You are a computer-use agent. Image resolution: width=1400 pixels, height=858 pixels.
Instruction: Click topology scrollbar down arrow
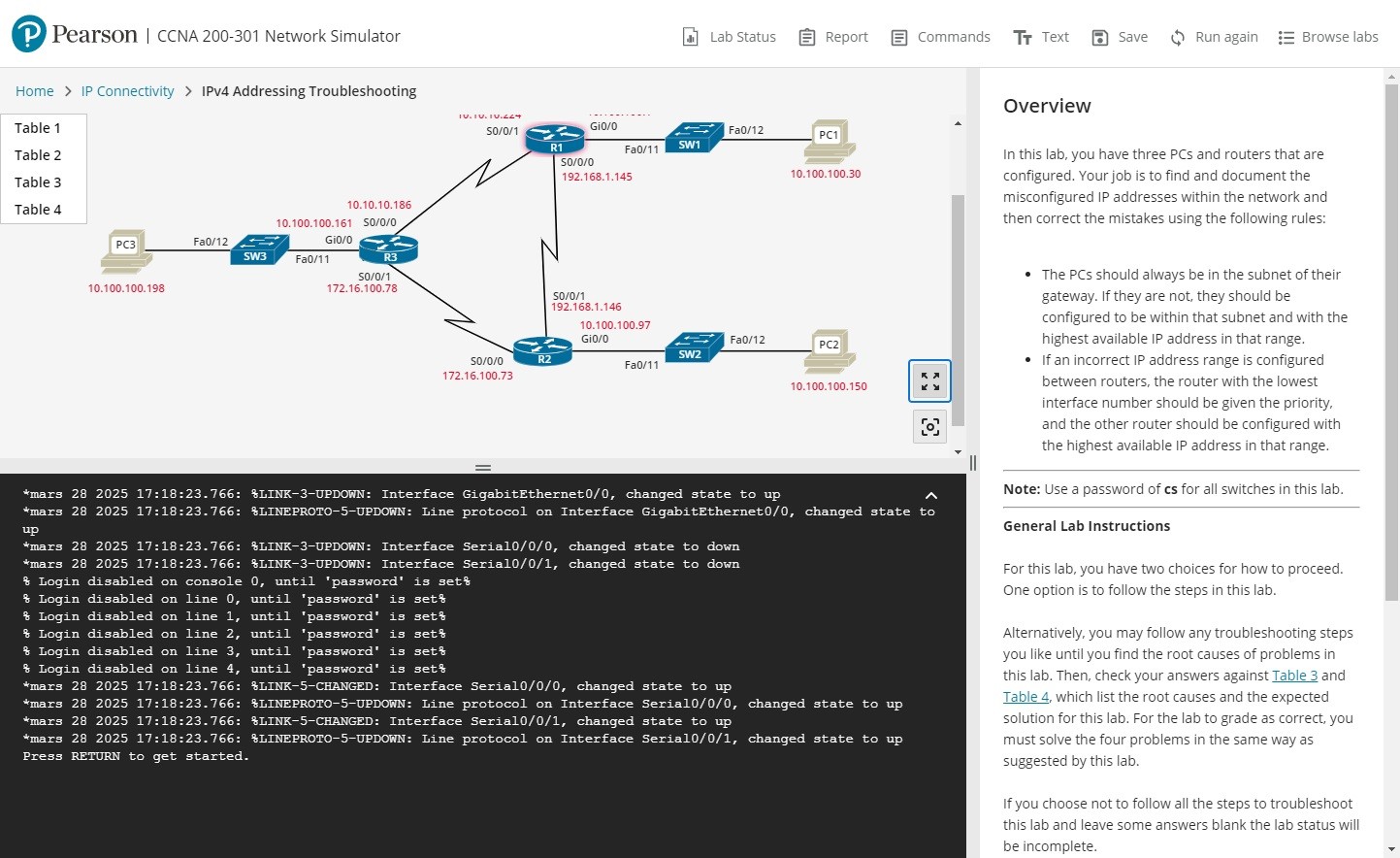(x=959, y=452)
